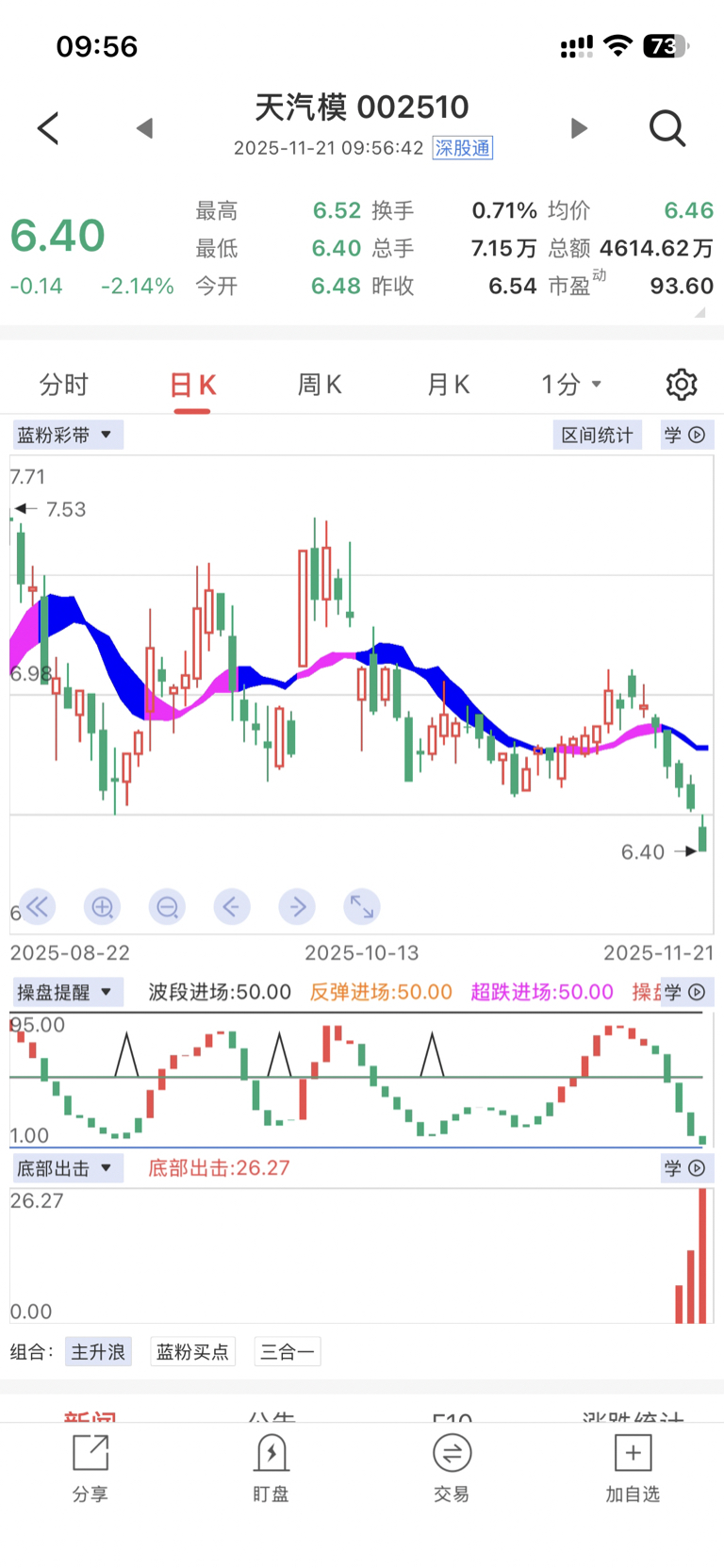The width and height of the screenshot is (724, 1568).
Task: Switch to the 分时 tab
Action: coord(64,385)
